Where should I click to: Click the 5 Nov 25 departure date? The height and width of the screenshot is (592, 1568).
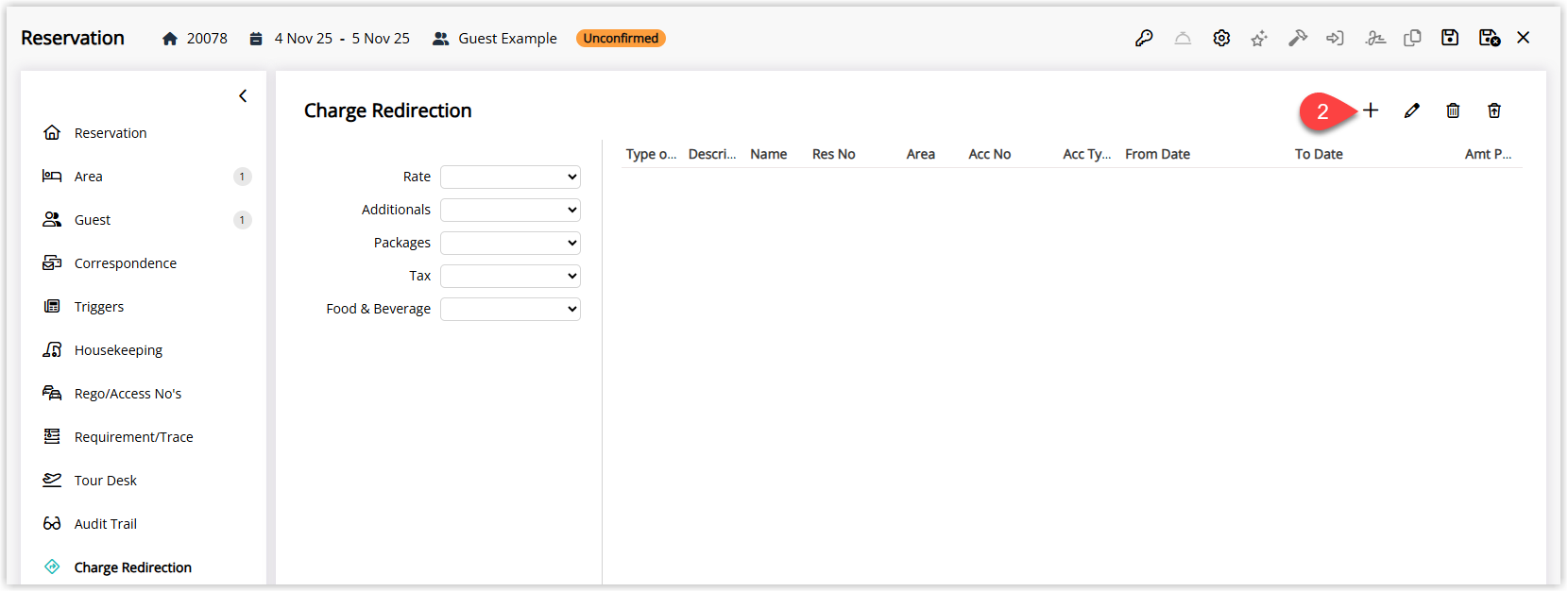381,39
